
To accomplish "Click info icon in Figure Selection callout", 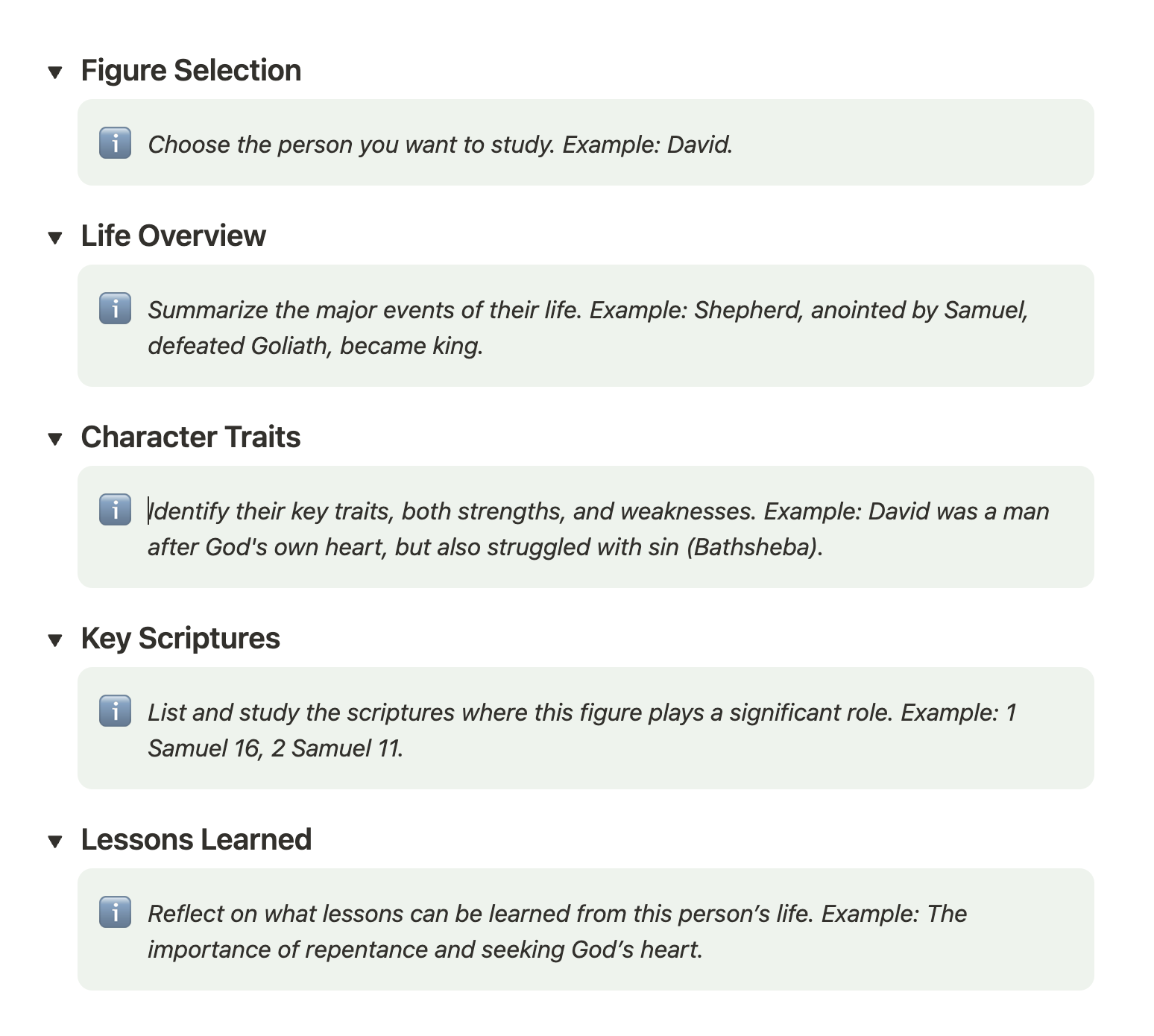I will pyautogui.click(x=115, y=143).
